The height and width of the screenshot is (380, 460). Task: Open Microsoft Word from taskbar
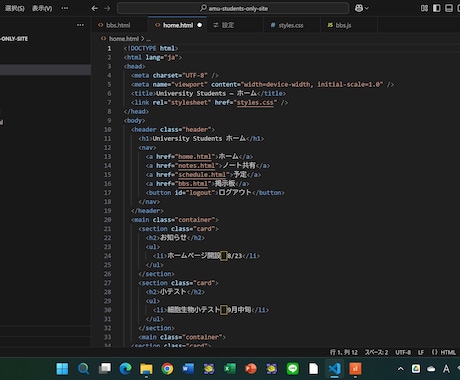pyautogui.click(x=188, y=369)
